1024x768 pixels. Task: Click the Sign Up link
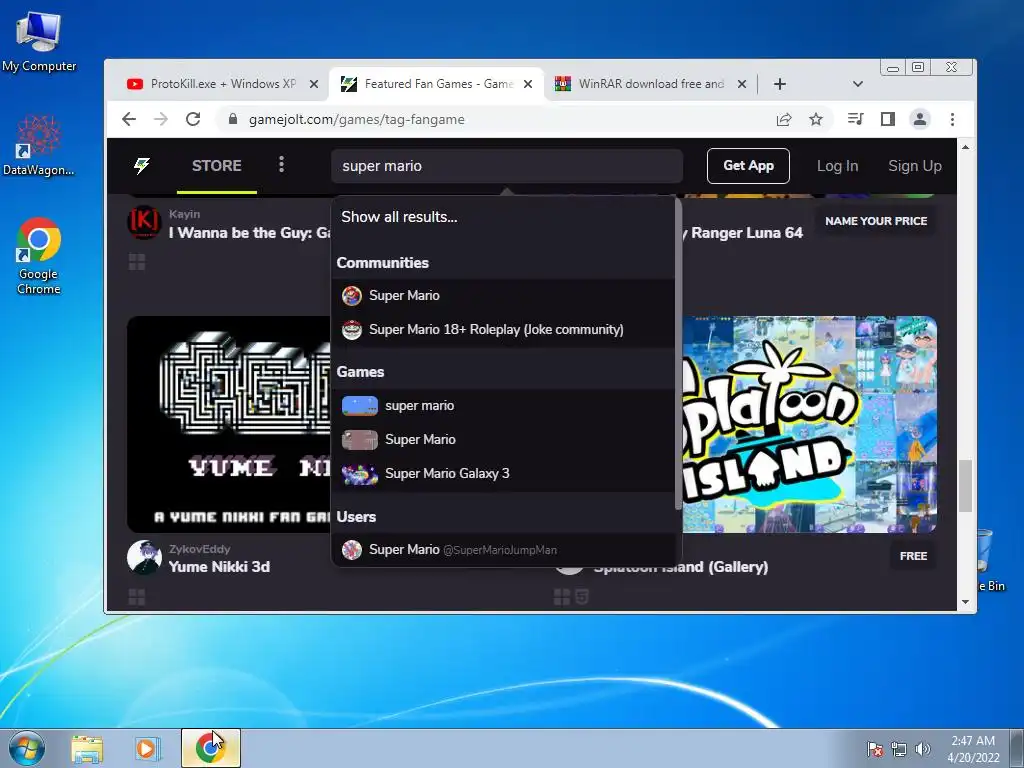pyautogui.click(x=915, y=166)
